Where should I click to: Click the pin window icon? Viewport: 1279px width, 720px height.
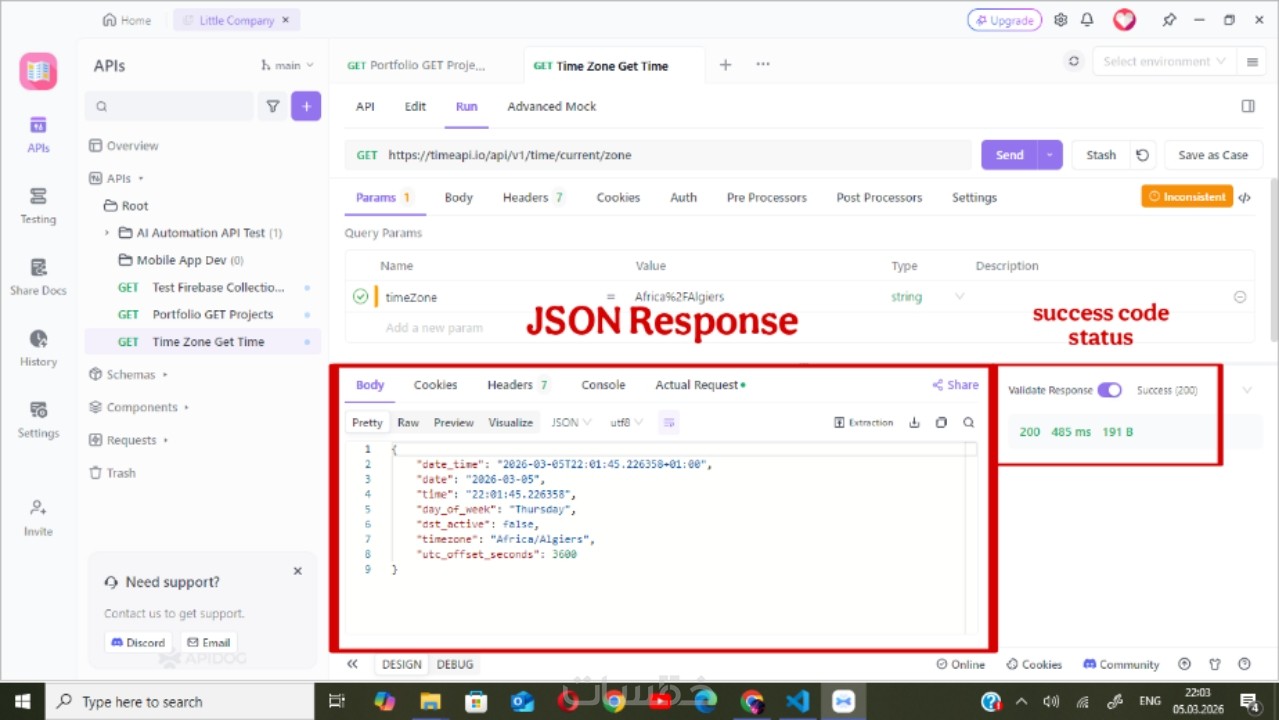click(x=1169, y=20)
